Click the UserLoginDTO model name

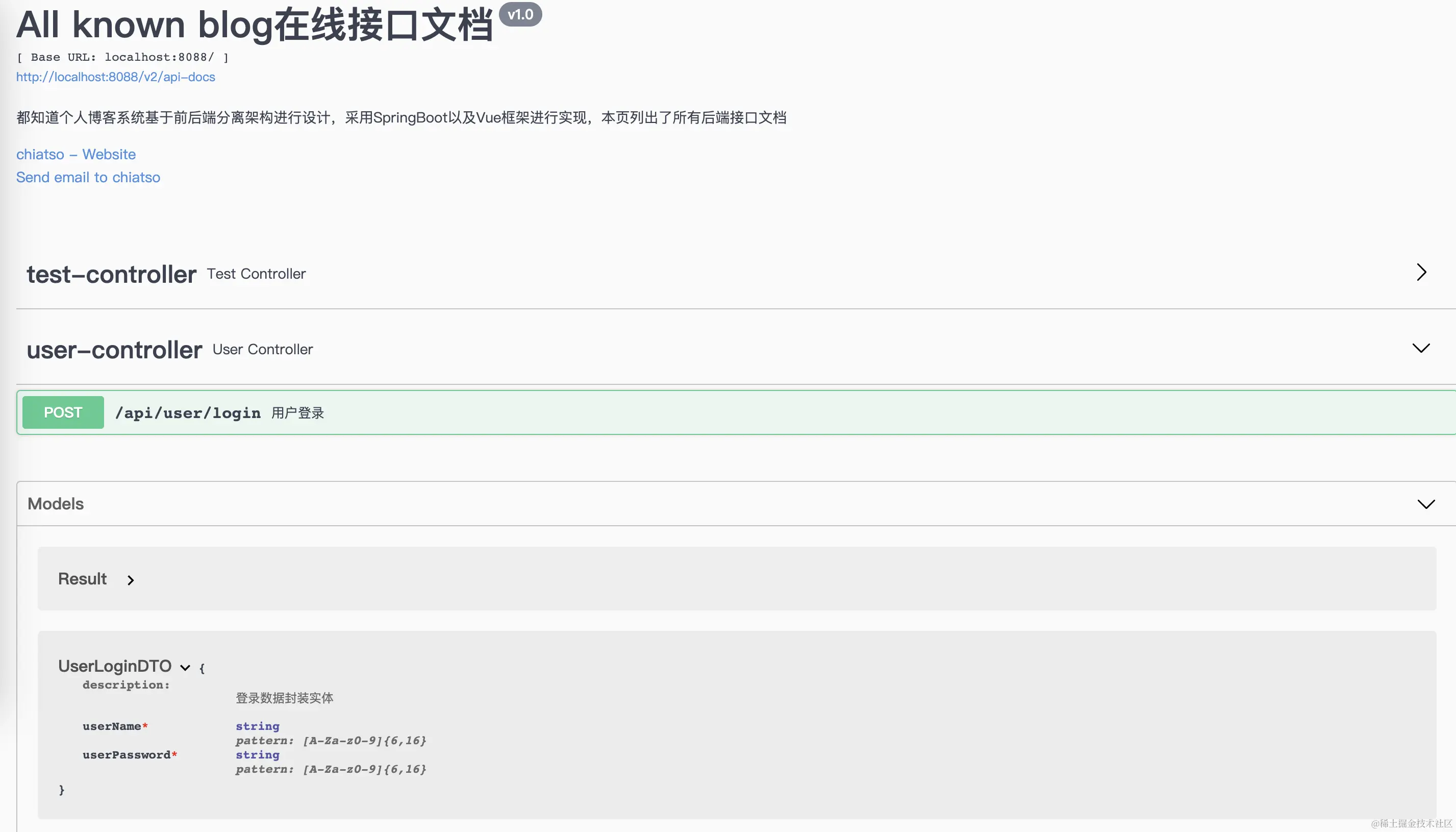pos(115,666)
